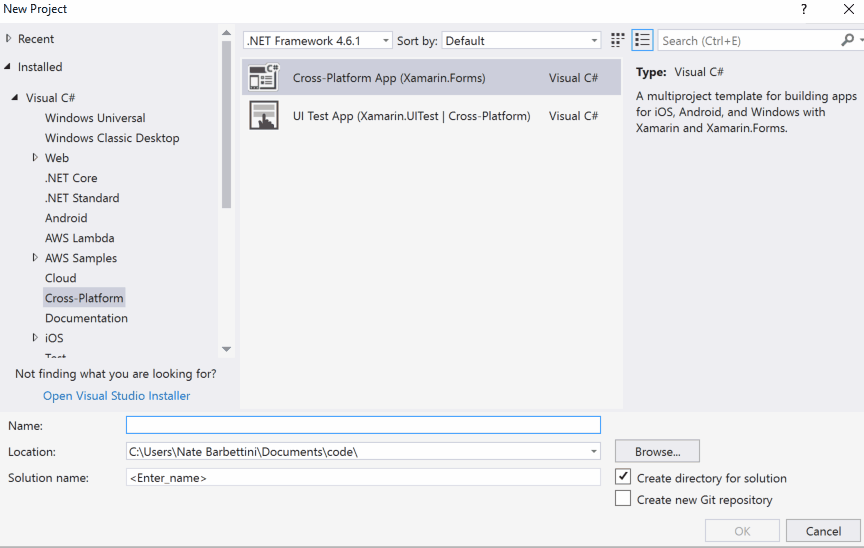The width and height of the screenshot is (864, 548).
Task: Switch to medium icons list view
Action: pyautogui.click(x=642, y=41)
